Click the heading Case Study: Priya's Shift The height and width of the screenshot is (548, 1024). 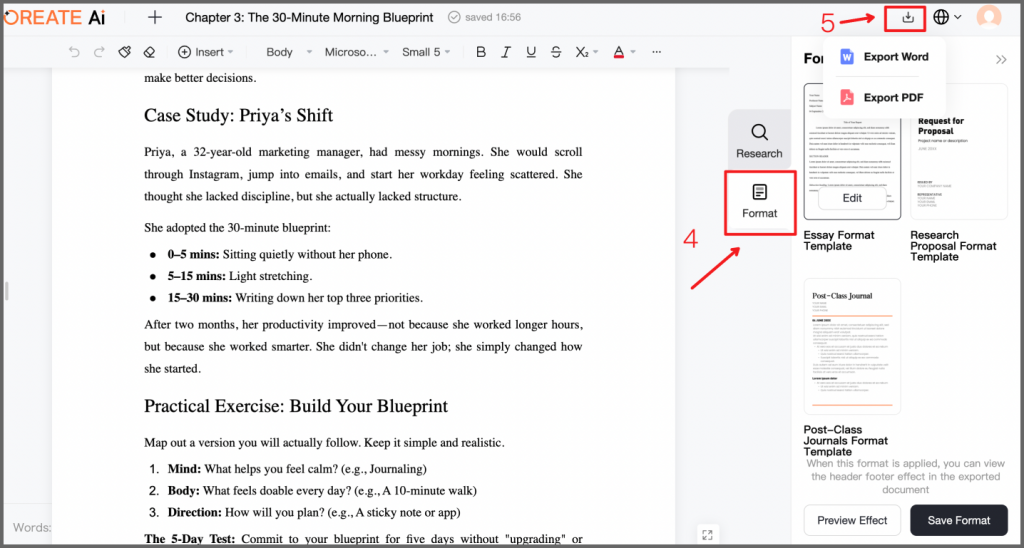[x=238, y=116]
